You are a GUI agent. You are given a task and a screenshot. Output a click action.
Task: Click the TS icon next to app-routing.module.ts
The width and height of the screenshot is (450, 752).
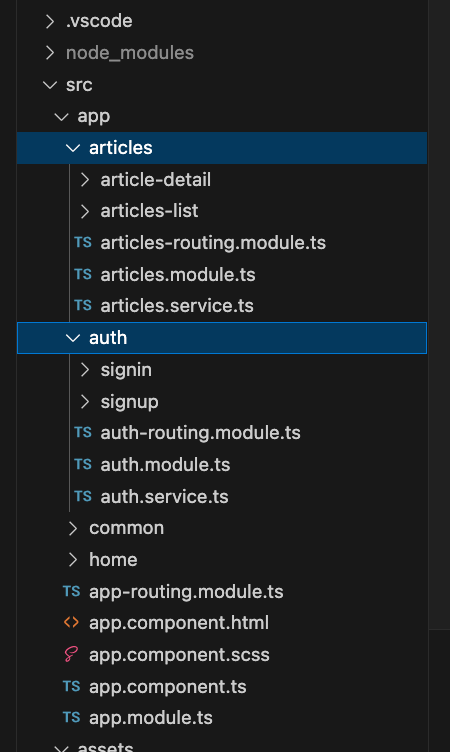pos(71,591)
